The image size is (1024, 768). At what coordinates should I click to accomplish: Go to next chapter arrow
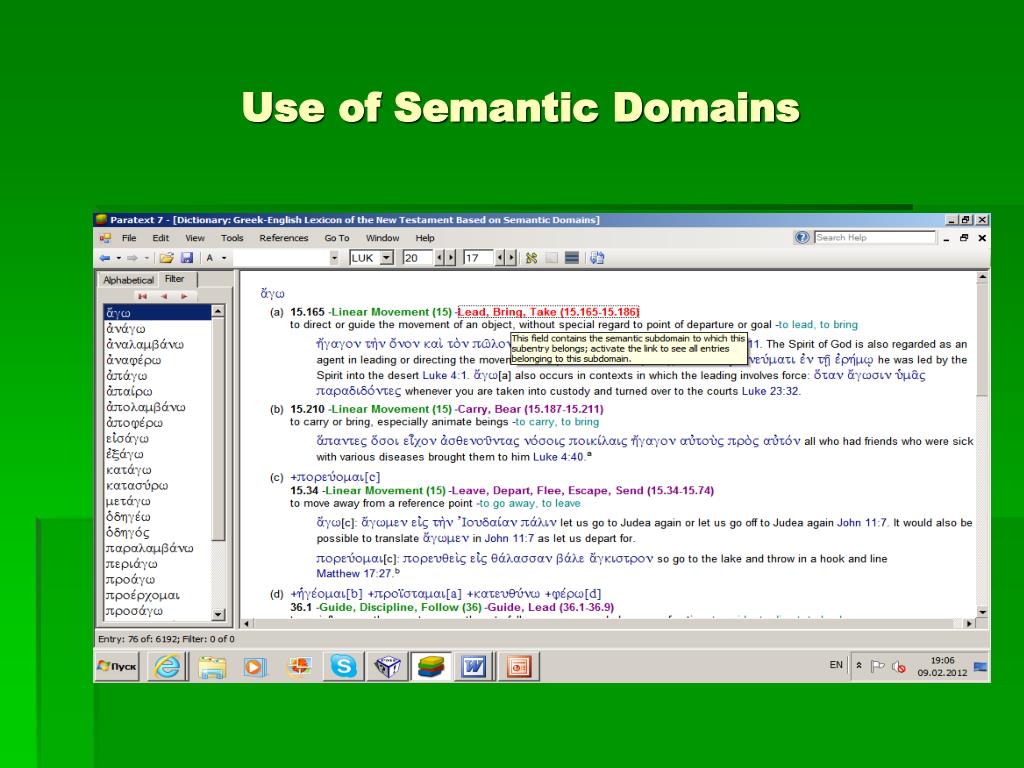(450, 258)
